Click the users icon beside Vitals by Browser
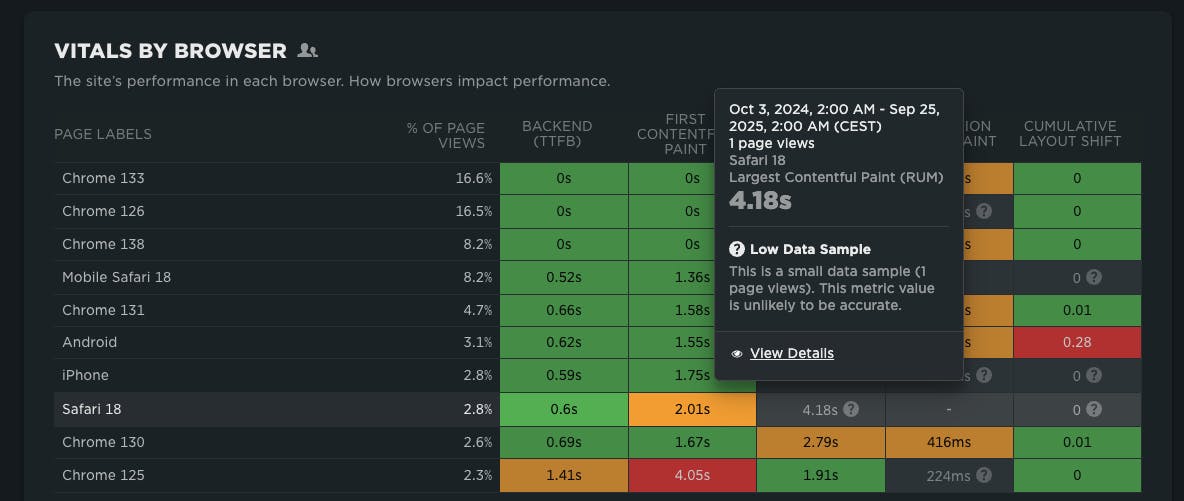 tap(307, 51)
